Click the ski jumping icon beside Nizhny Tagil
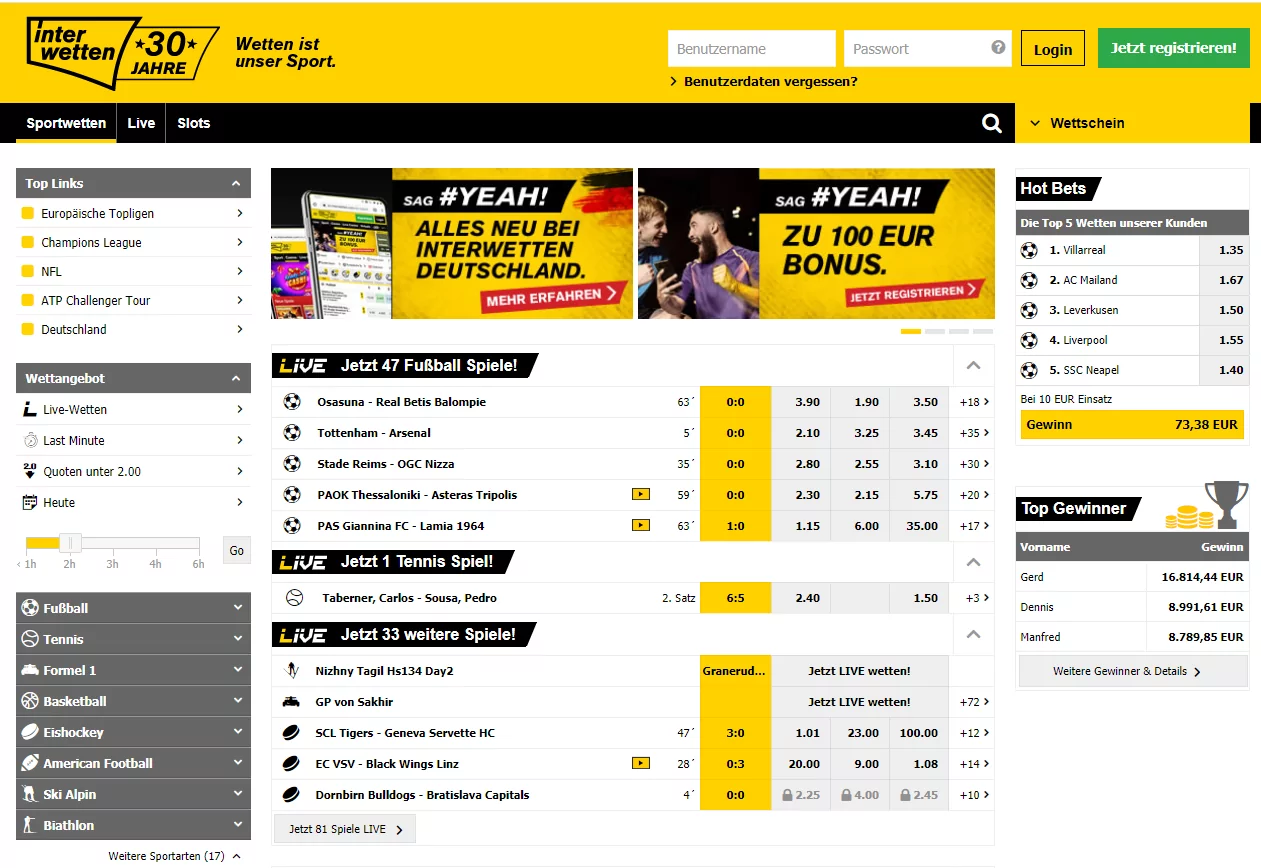 292,670
